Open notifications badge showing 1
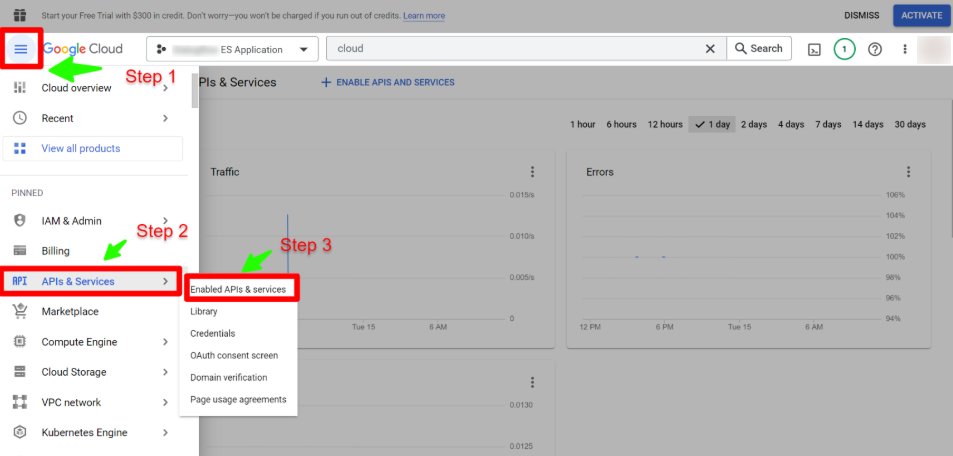Viewport: 953px width, 456px height. click(x=845, y=49)
